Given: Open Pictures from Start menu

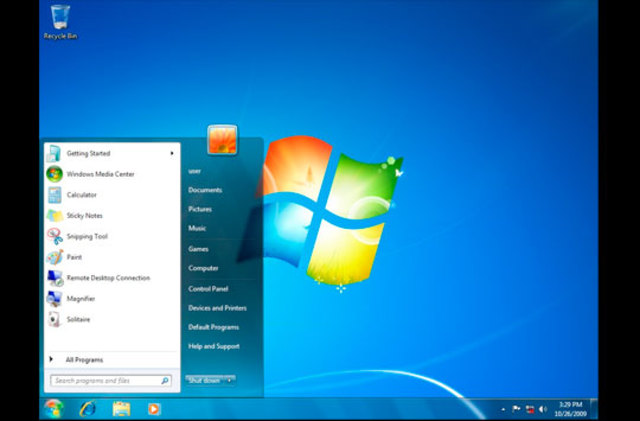Looking at the screenshot, I should point(200,209).
